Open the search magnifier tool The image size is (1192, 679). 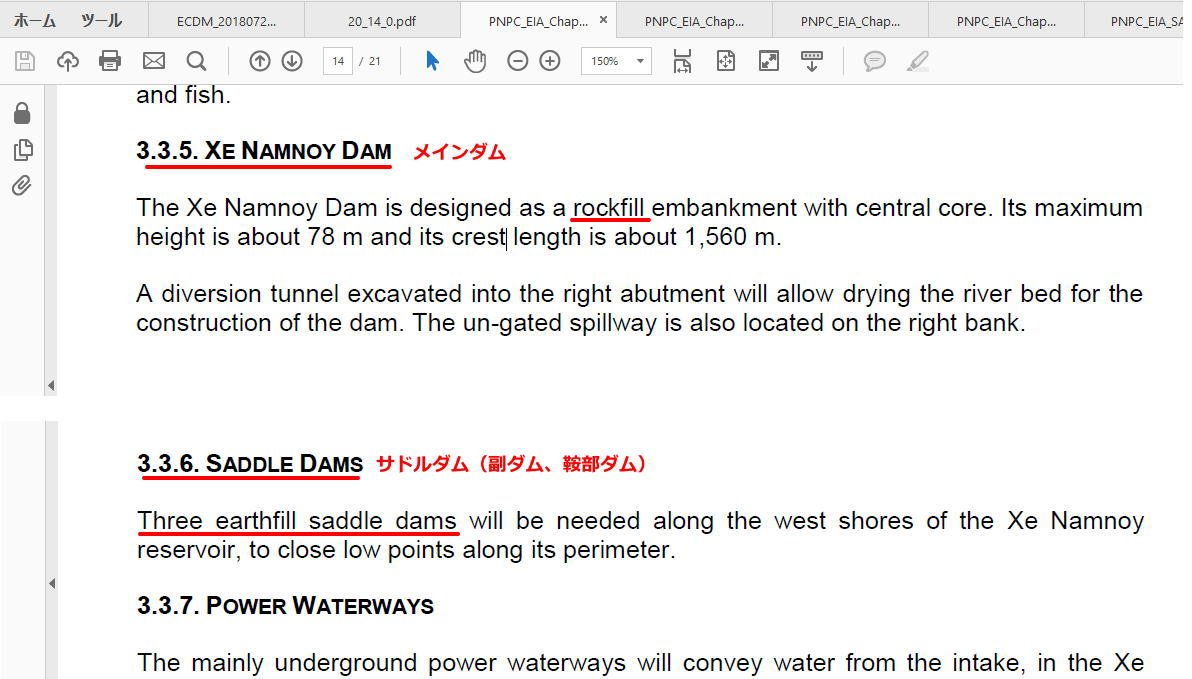(196, 61)
